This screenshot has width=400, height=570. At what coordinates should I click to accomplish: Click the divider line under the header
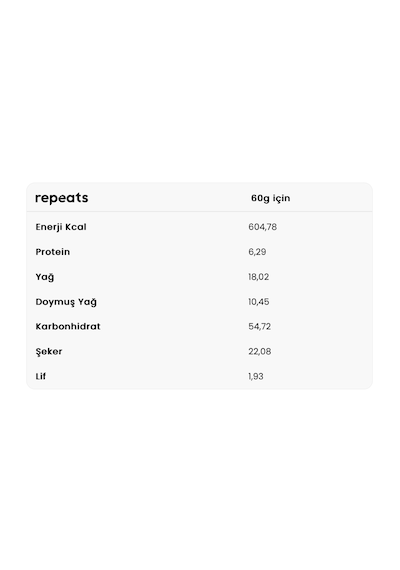(200, 211)
